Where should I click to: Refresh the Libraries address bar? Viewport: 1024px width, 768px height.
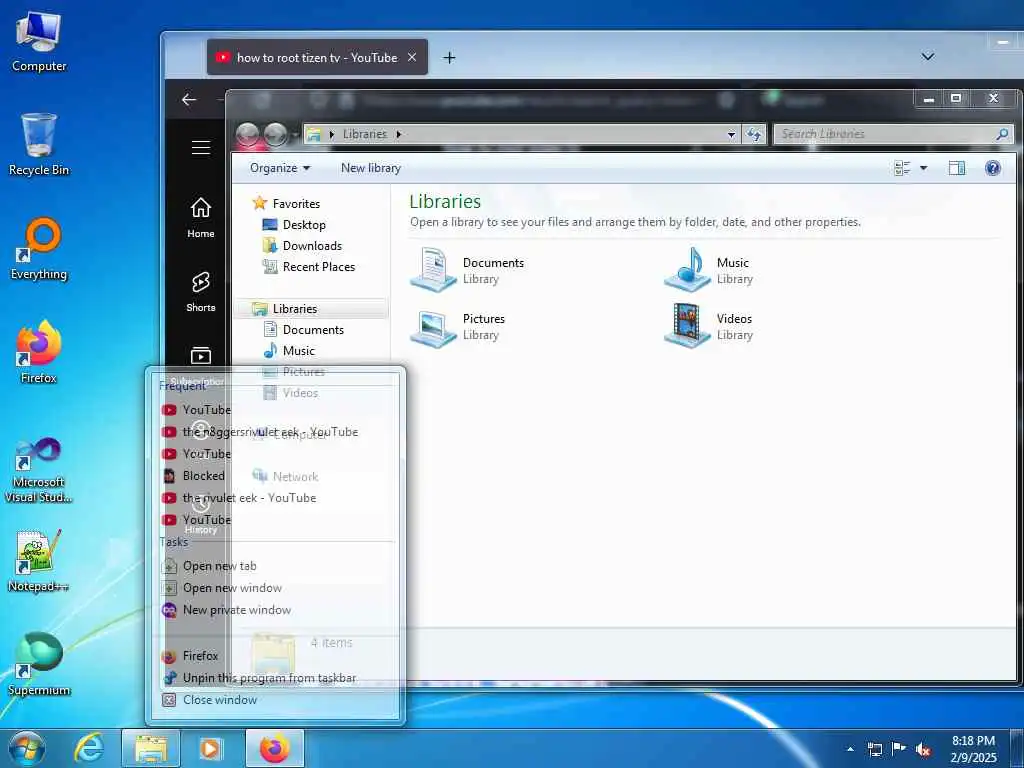point(754,134)
